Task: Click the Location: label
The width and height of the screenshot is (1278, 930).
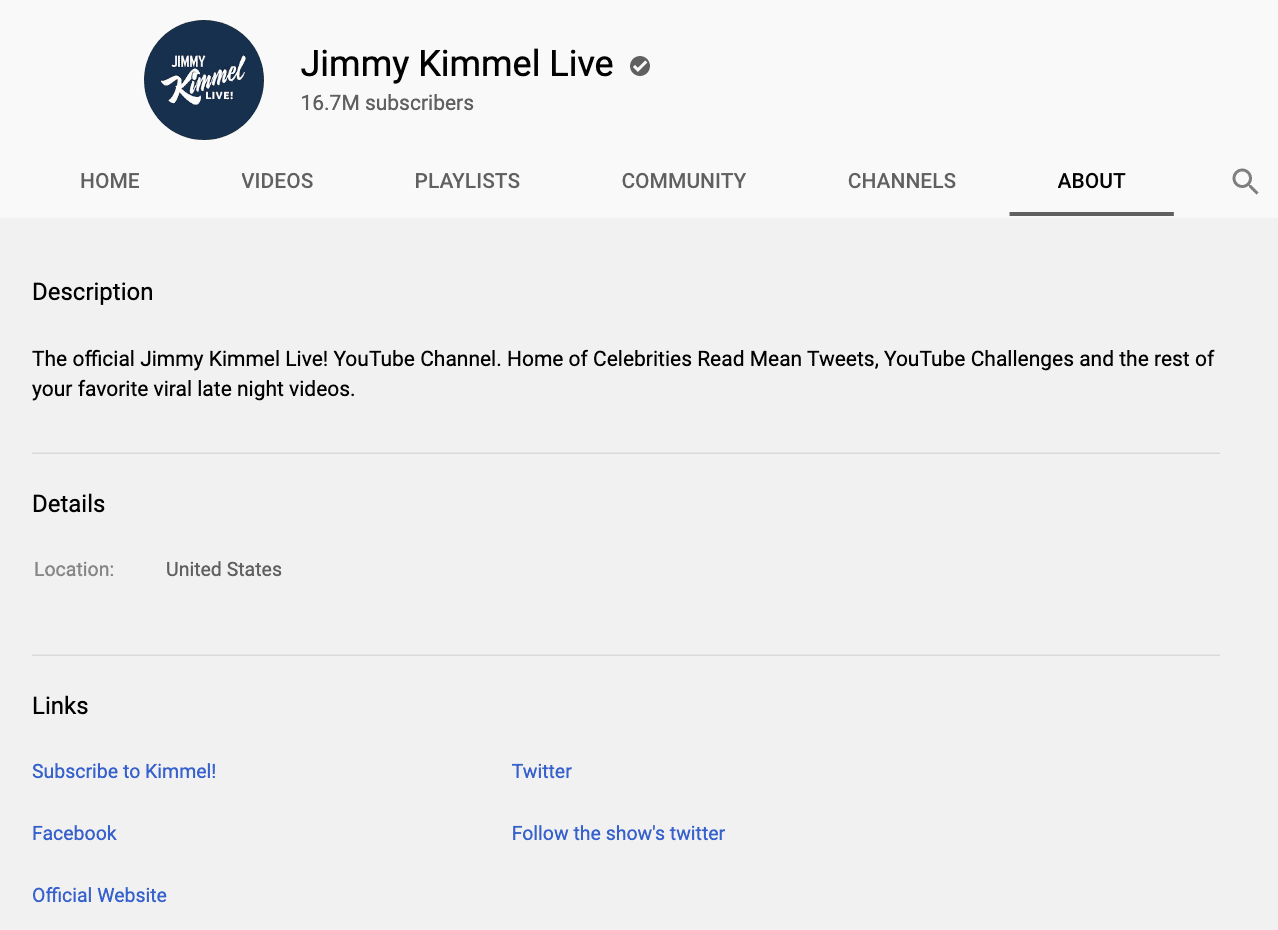Action: (x=74, y=569)
